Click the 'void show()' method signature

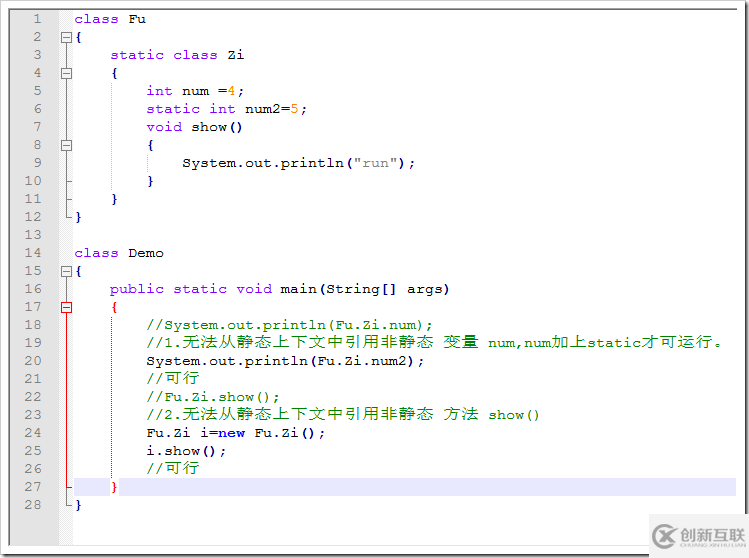pos(194,127)
